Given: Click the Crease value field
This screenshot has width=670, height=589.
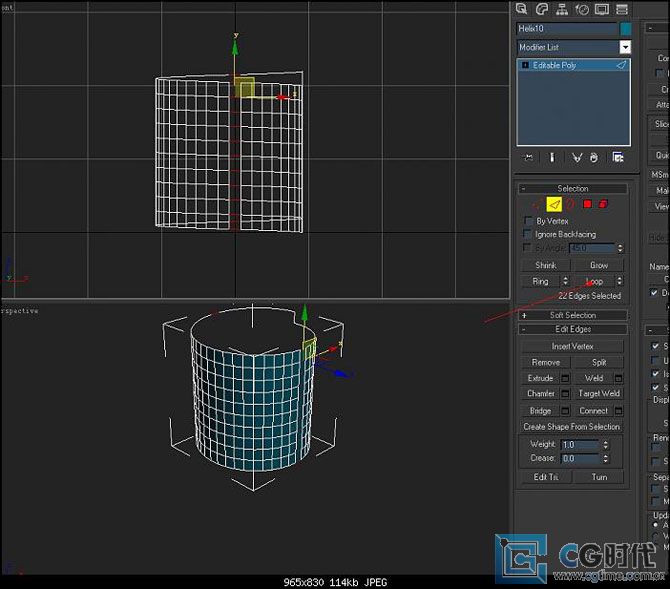Looking at the screenshot, I should coord(580,459).
